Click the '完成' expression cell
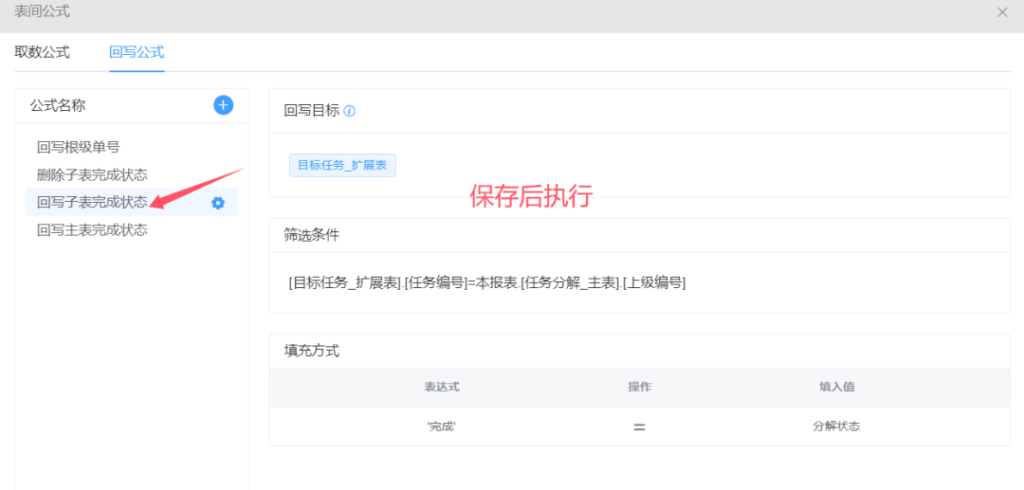 442,427
